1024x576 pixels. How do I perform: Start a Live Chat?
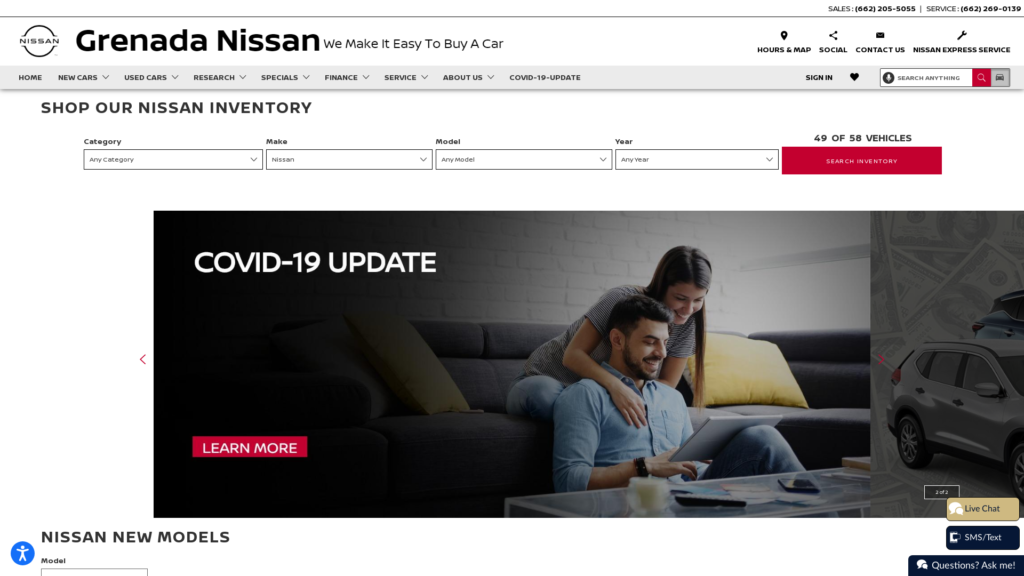(982, 509)
